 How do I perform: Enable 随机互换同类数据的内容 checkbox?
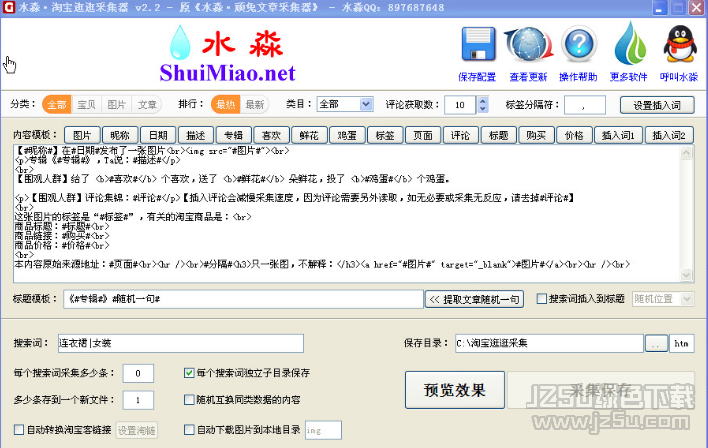point(189,400)
